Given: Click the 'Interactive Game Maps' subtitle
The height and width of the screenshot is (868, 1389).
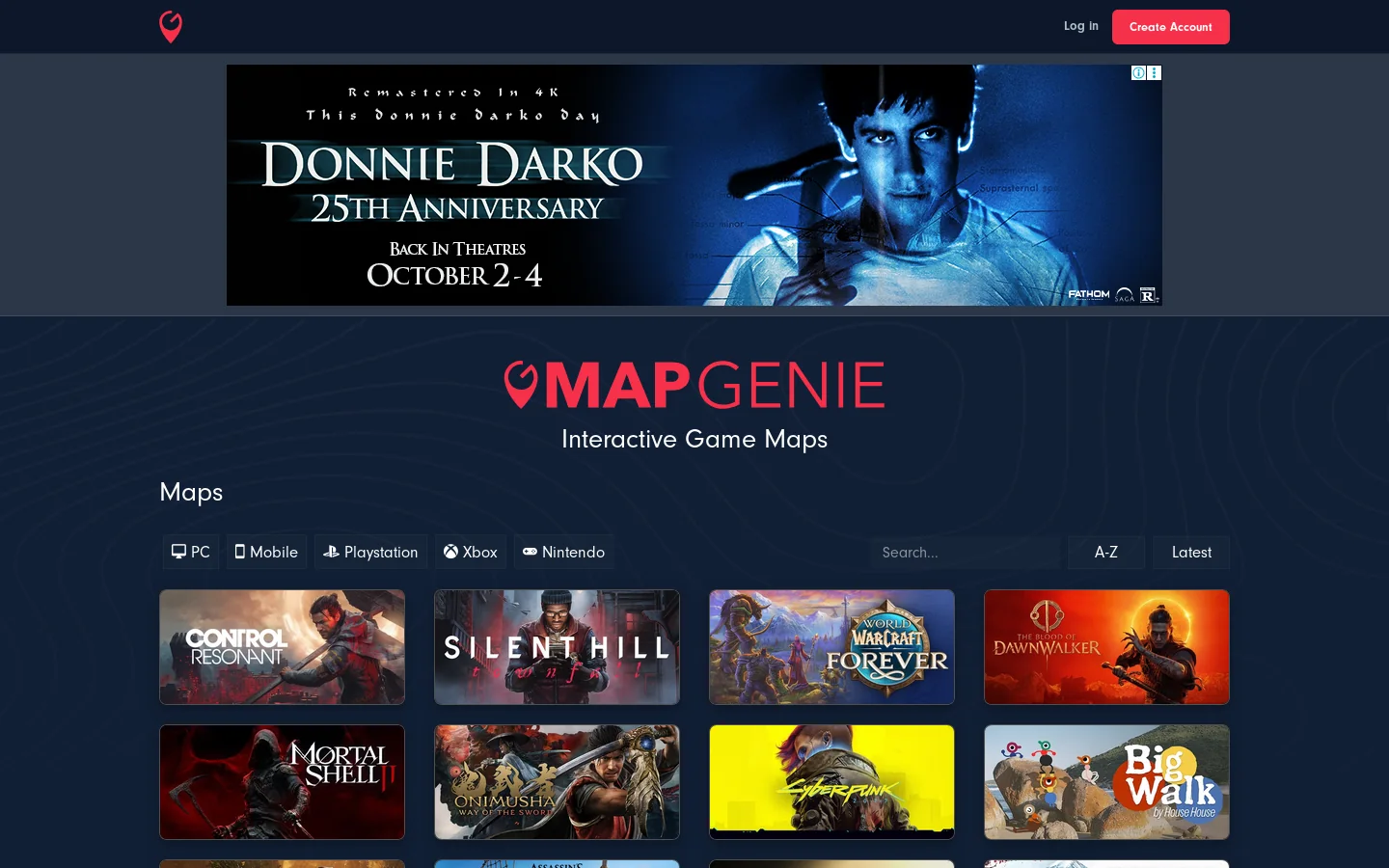Looking at the screenshot, I should point(694,440).
